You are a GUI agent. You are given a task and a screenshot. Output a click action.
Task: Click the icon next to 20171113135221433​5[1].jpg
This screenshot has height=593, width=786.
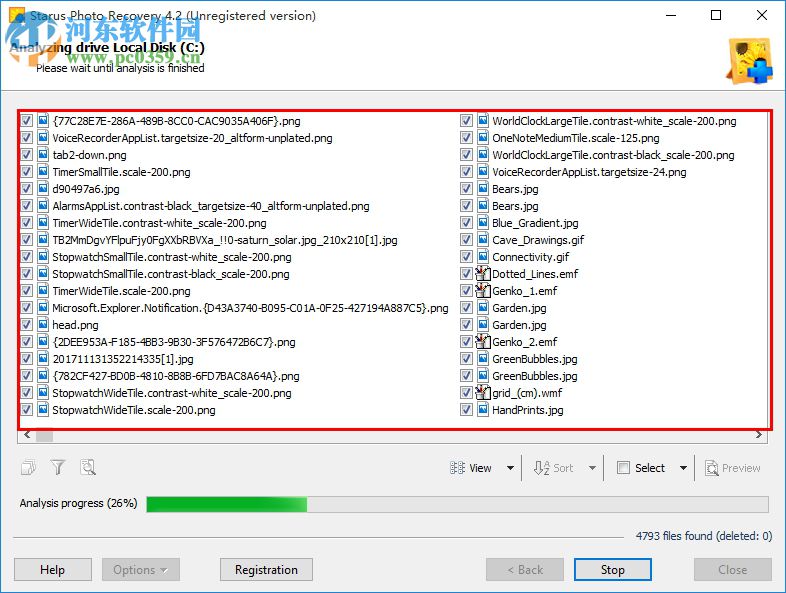point(43,359)
